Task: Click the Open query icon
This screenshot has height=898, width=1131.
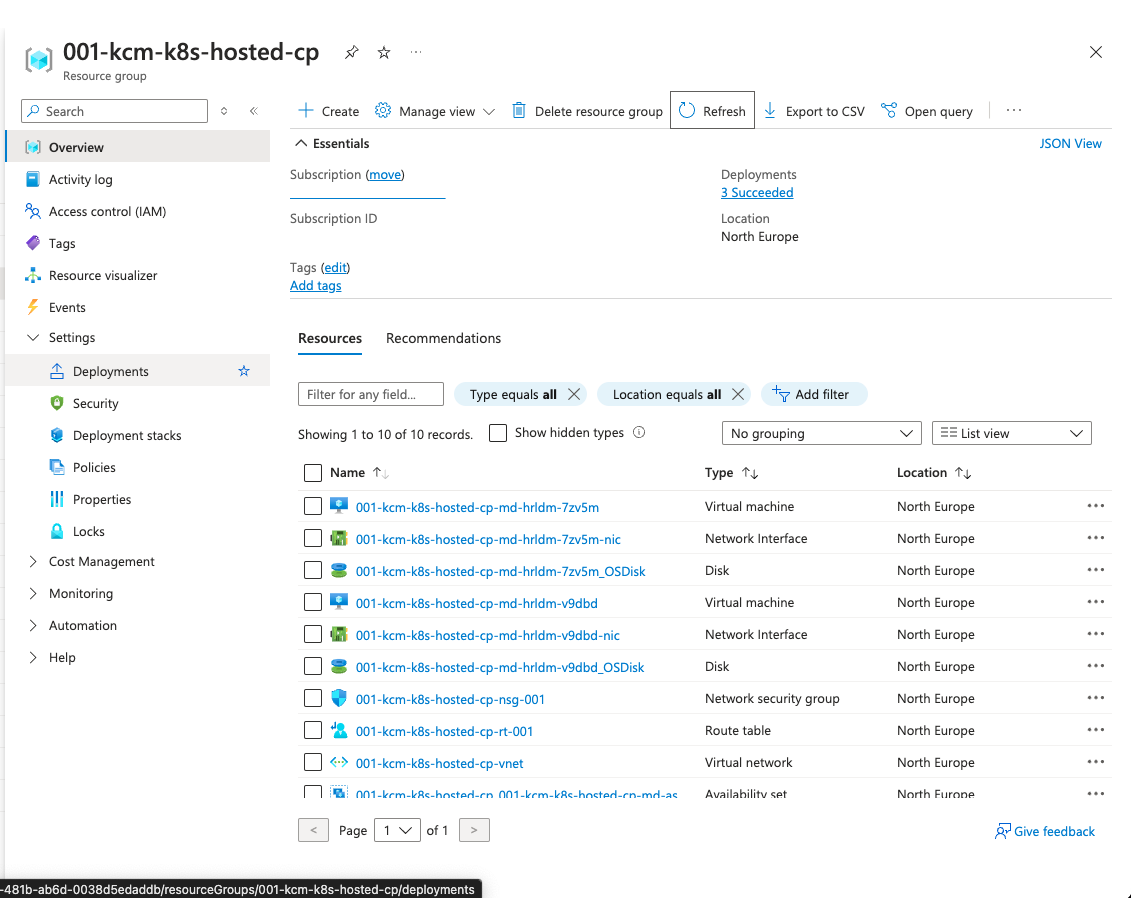Action: [x=888, y=111]
